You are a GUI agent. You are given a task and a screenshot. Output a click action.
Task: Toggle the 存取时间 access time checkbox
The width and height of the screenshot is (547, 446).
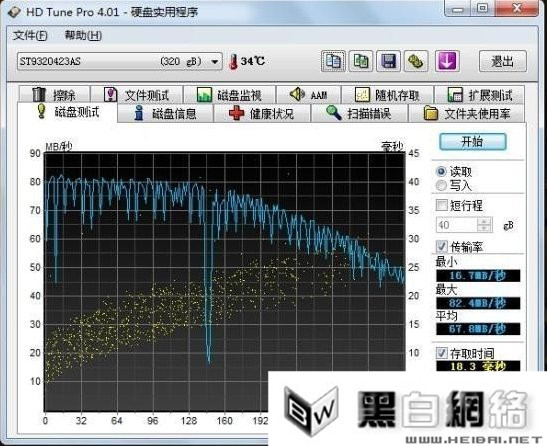(x=442, y=353)
